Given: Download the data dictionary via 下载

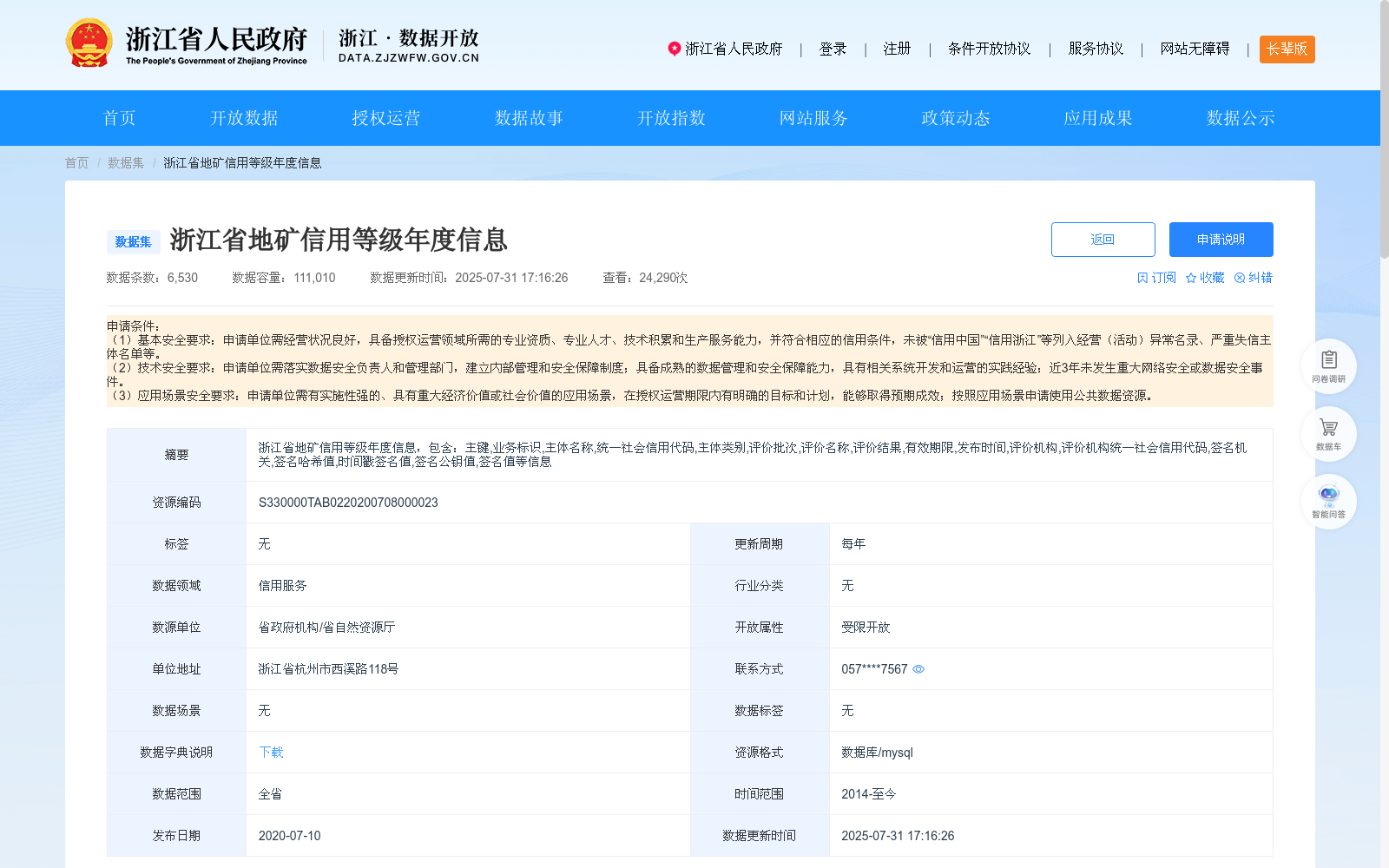Looking at the screenshot, I should (x=271, y=753).
